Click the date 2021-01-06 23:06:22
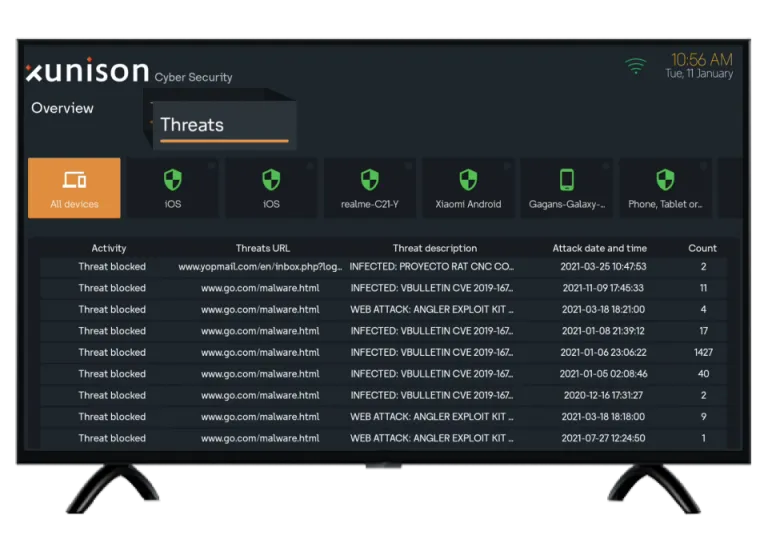768x559 pixels. tap(603, 353)
